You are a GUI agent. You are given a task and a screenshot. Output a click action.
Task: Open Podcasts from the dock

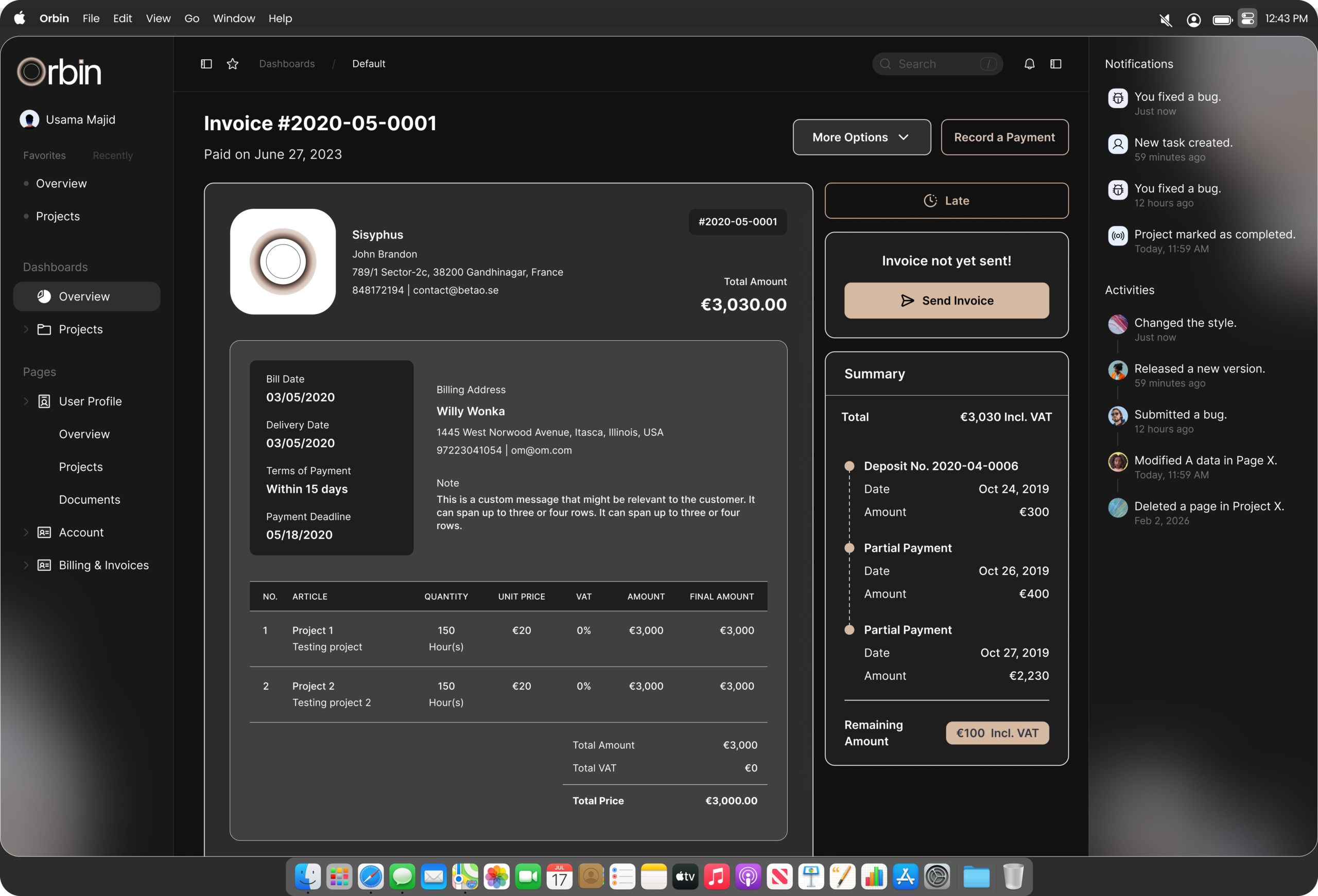(748, 877)
